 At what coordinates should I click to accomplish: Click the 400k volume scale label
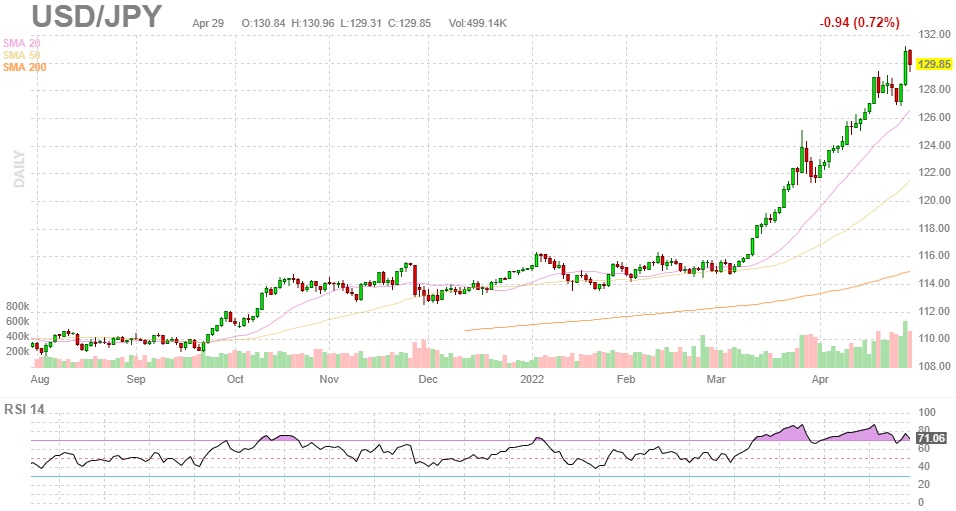18,337
